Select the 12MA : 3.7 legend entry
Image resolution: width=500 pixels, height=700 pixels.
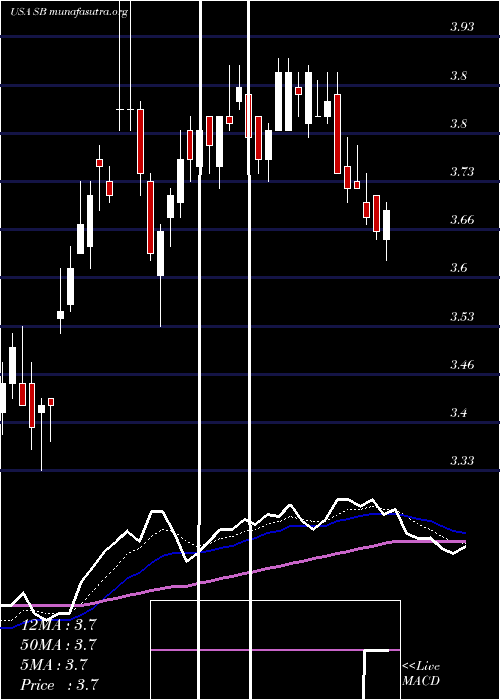58,625
